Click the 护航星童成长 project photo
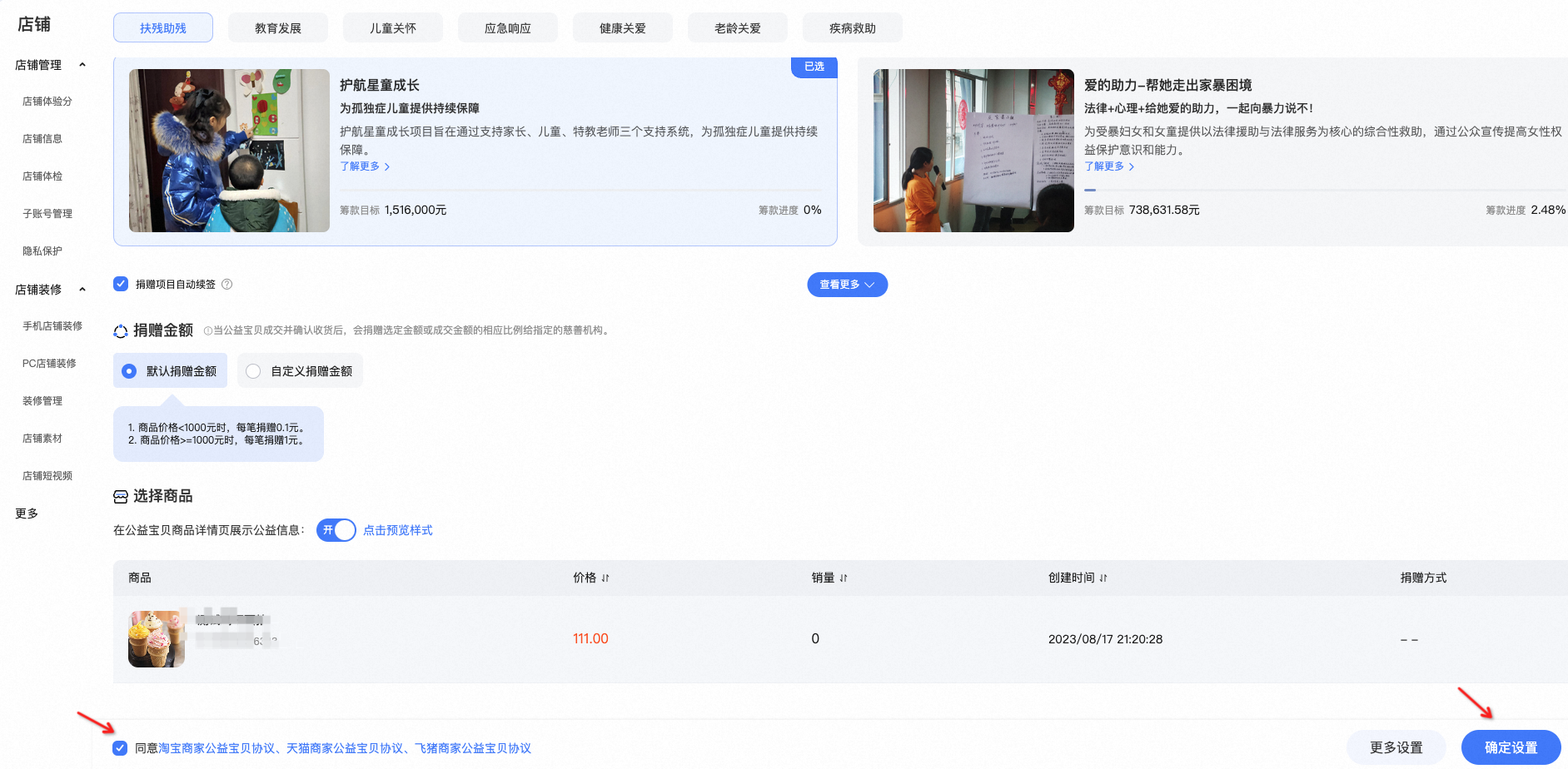 pyautogui.click(x=229, y=151)
